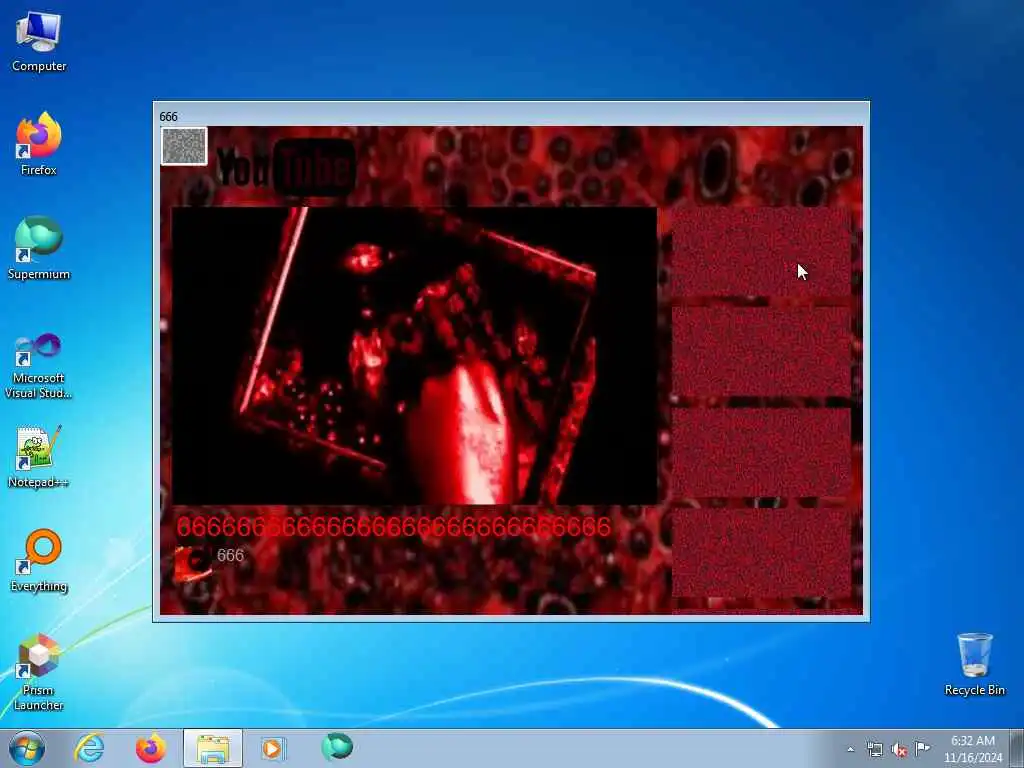This screenshot has width=1024, height=768.
Task: Open the Computer desktop icon
Action: click(39, 41)
